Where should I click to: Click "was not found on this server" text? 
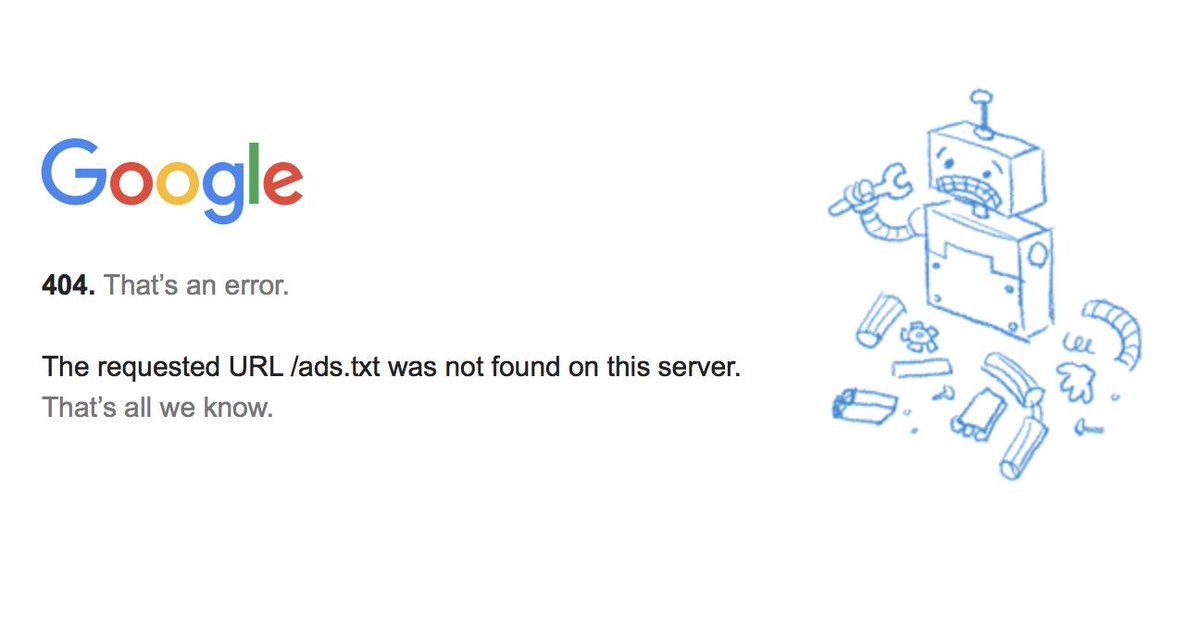coord(565,367)
